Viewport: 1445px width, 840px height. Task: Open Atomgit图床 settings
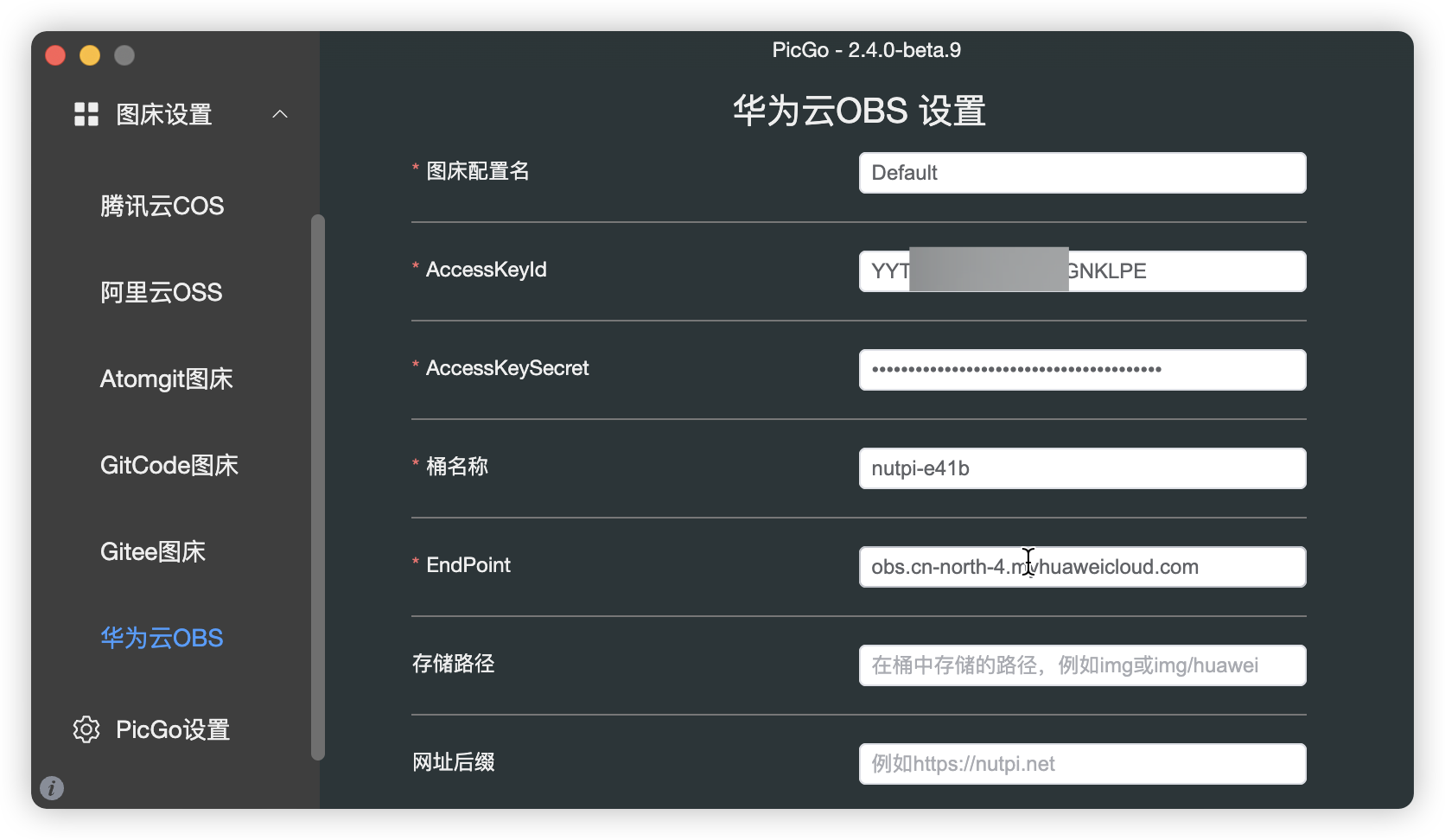coord(166,379)
